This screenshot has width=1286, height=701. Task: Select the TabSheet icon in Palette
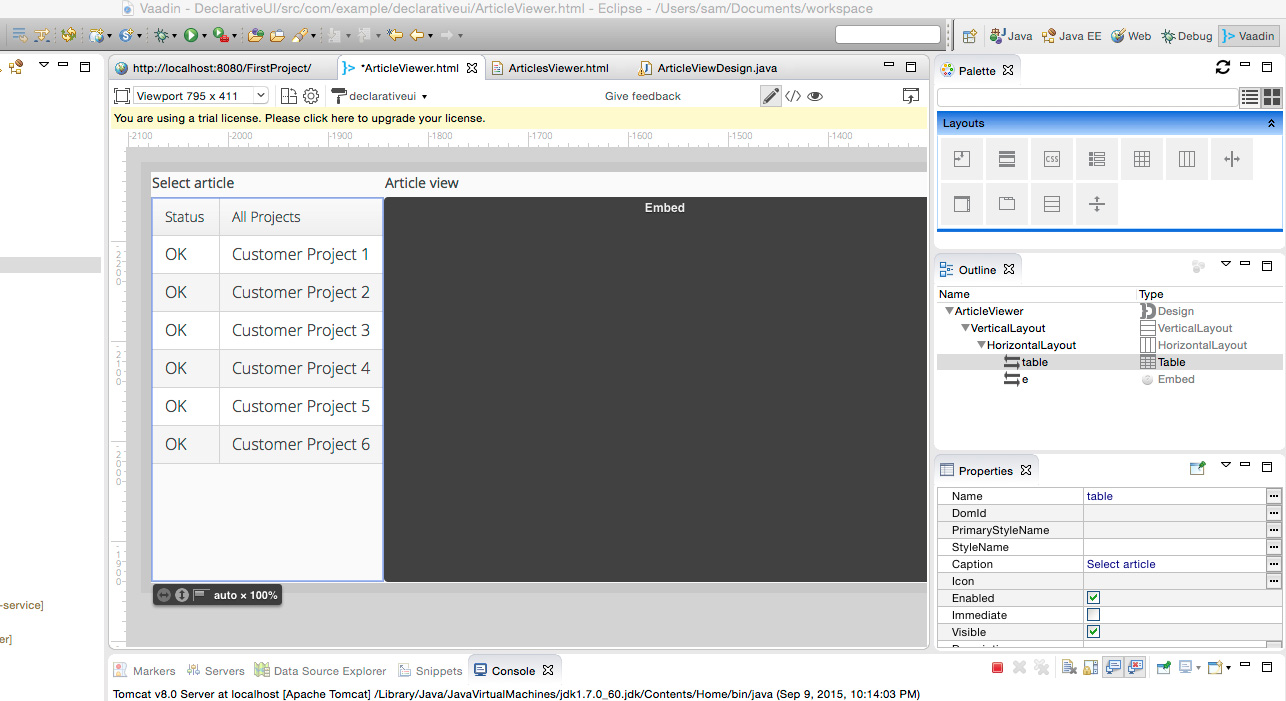1007,204
